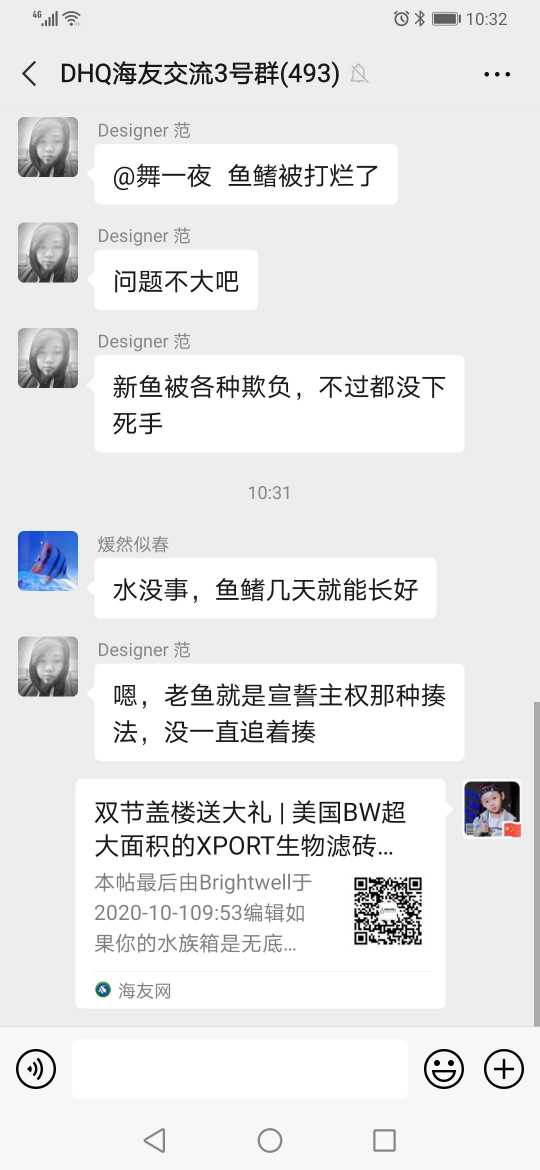Tap the message 水没事，鱼鳍几天就能长好
The image size is (540, 1170).
click(265, 589)
